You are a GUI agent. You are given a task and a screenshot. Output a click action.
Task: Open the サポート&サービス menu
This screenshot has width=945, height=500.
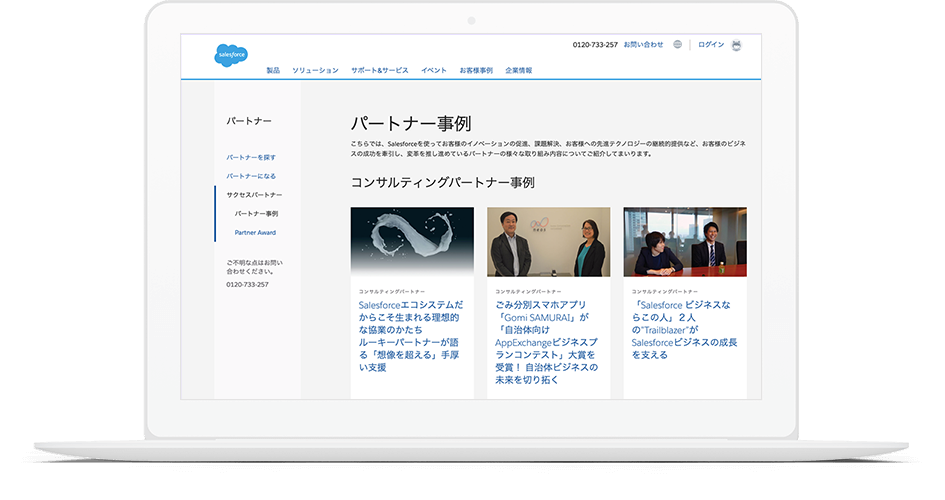click(x=380, y=70)
